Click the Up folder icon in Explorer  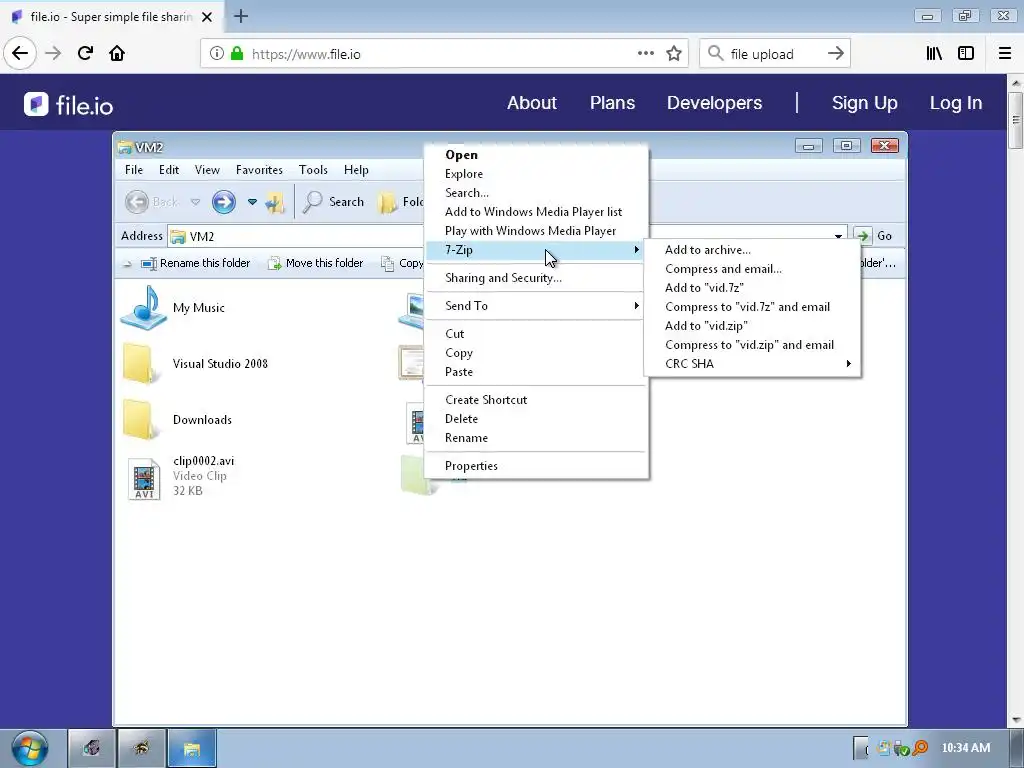click(x=274, y=202)
